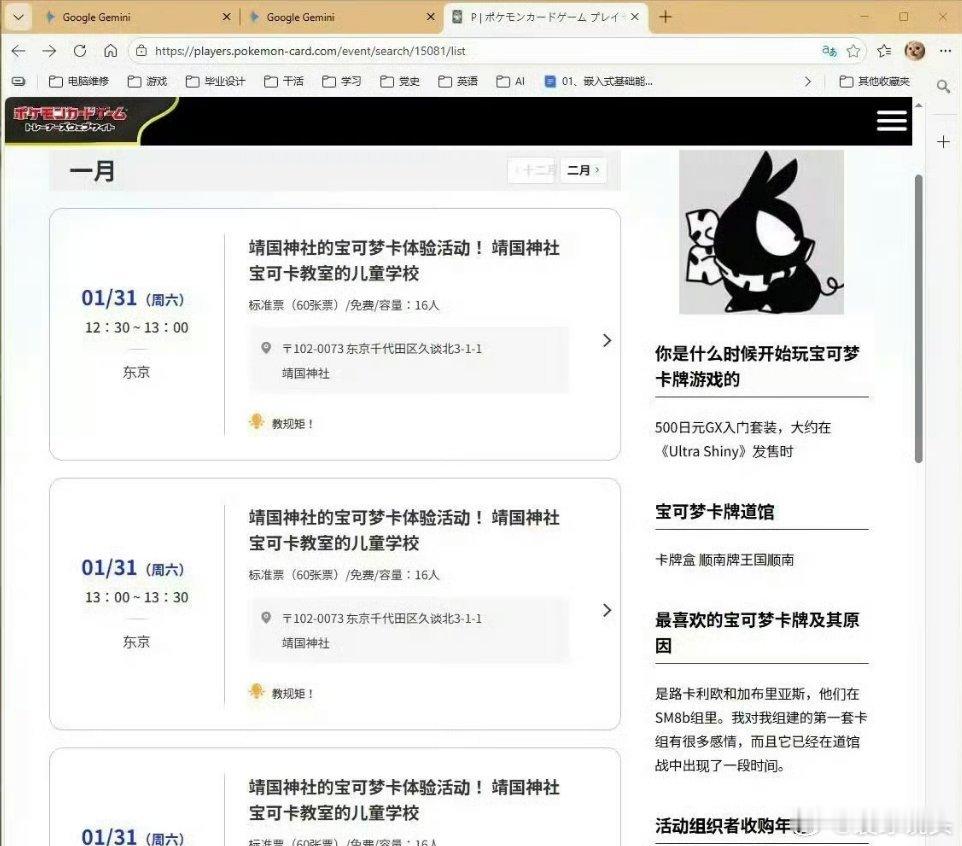Open the 党史 bookmark folder

tap(400, 81)
